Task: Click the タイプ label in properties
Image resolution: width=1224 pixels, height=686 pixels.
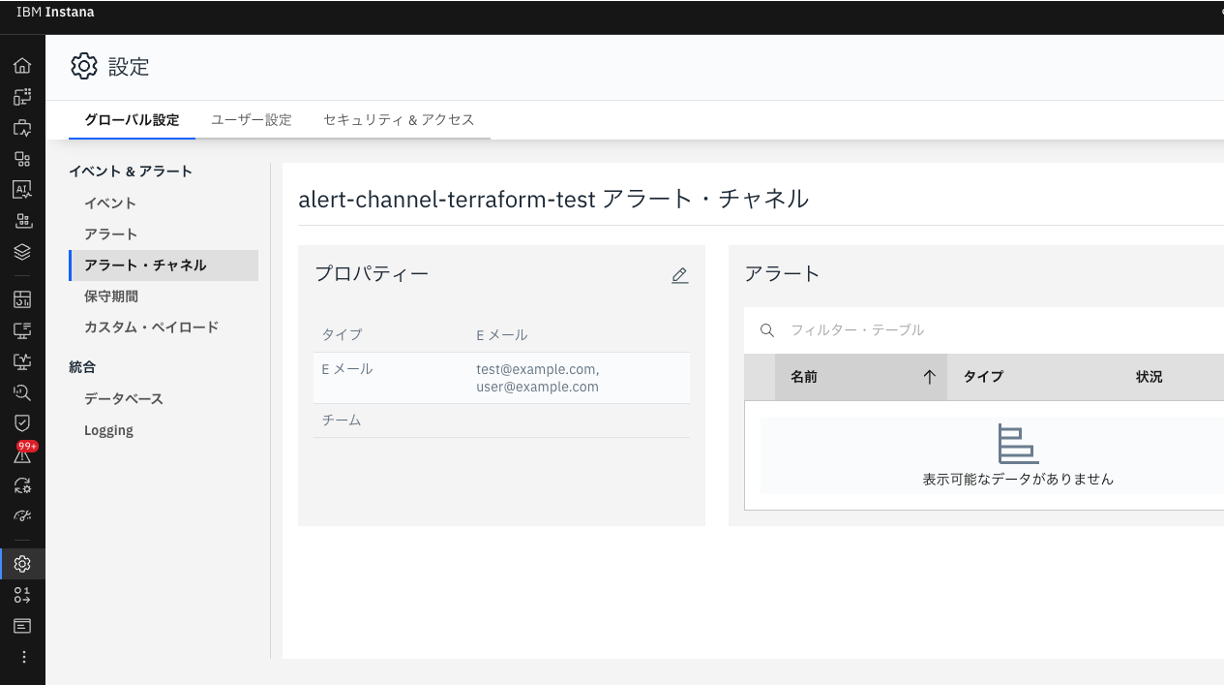Action: [x=342, y=335]
